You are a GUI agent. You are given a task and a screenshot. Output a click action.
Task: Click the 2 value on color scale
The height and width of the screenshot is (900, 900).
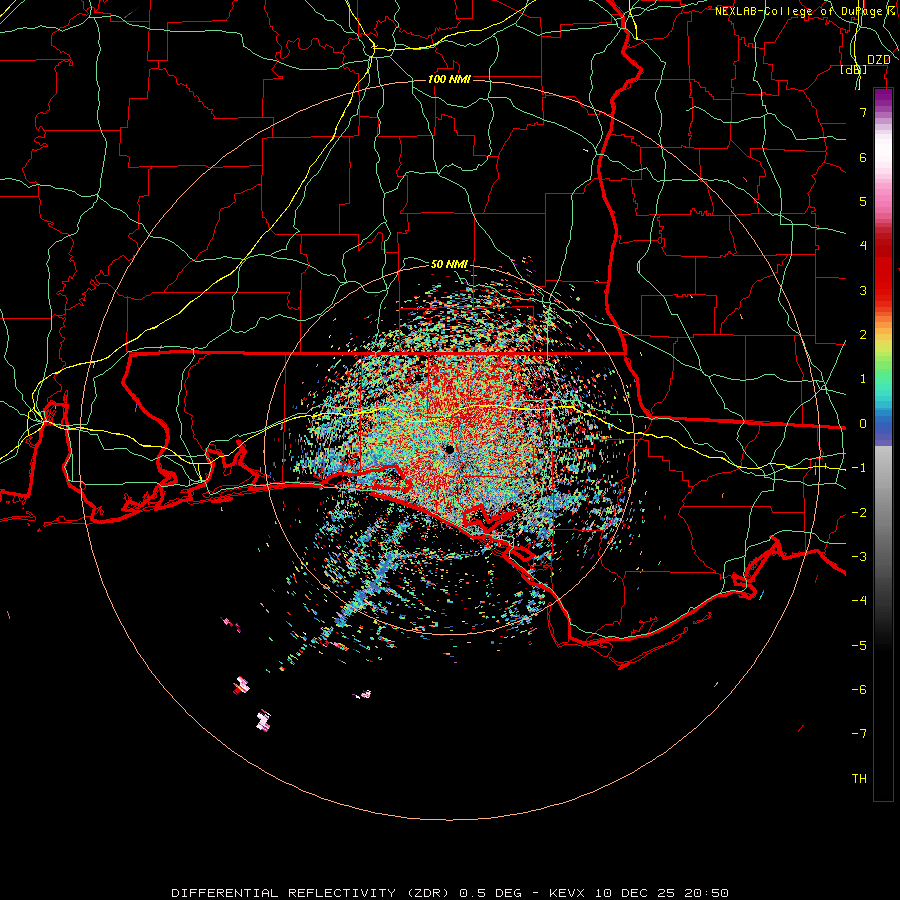863,335
